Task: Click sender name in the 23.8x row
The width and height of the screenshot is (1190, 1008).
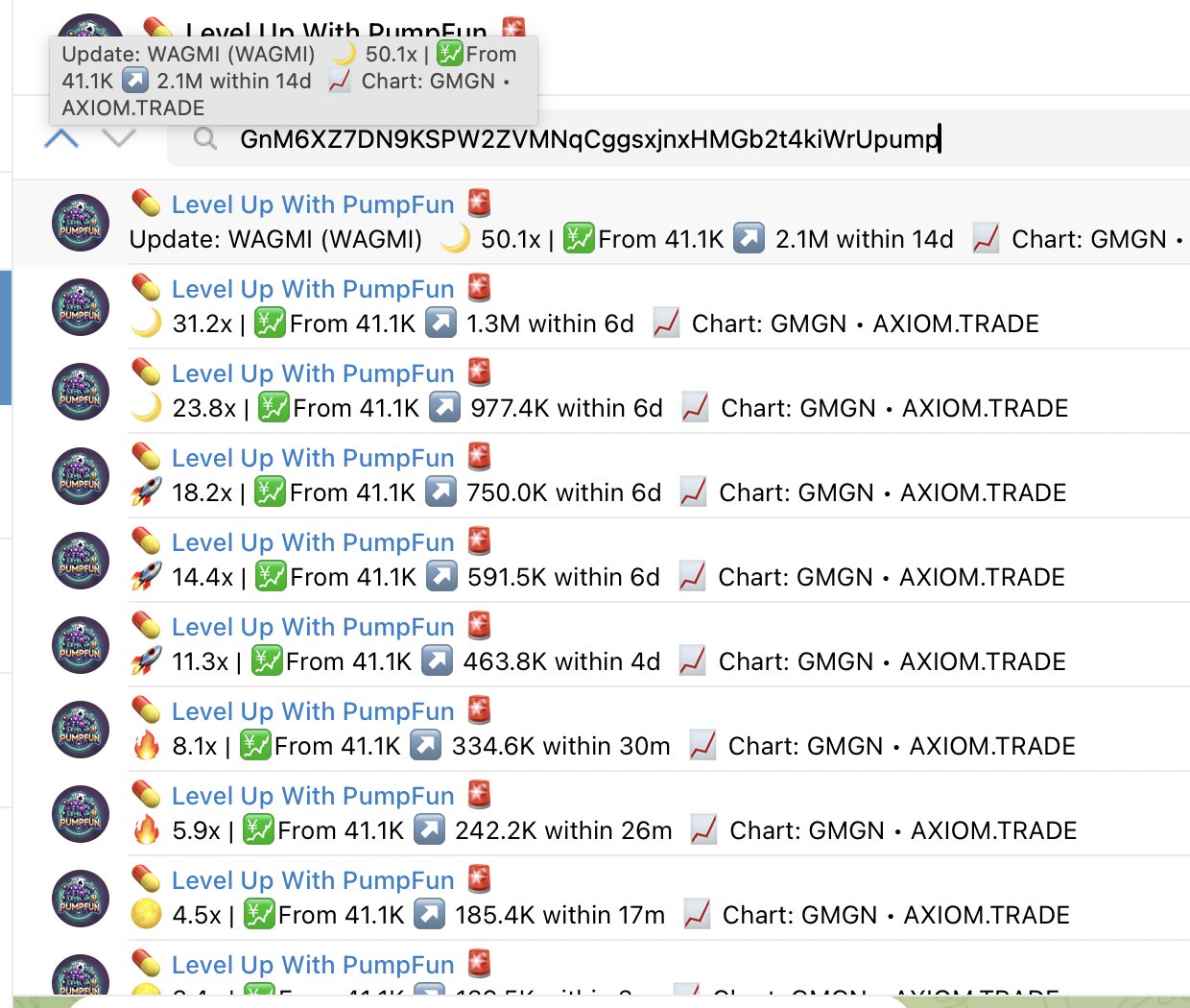Action: pyautogui.click(x=313, y=373)
